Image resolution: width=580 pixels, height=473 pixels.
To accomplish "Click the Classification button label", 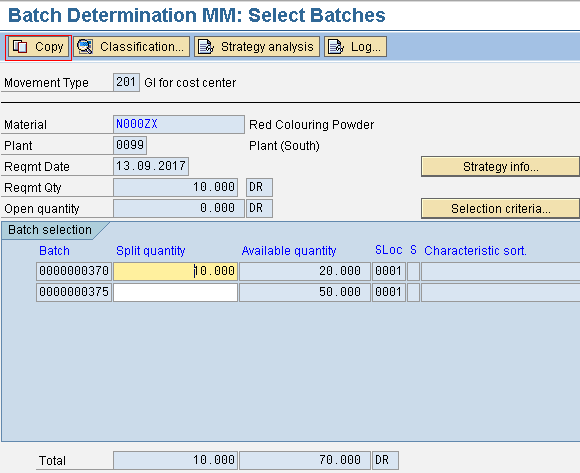I will pyautogui.click(x=142, y=47).
